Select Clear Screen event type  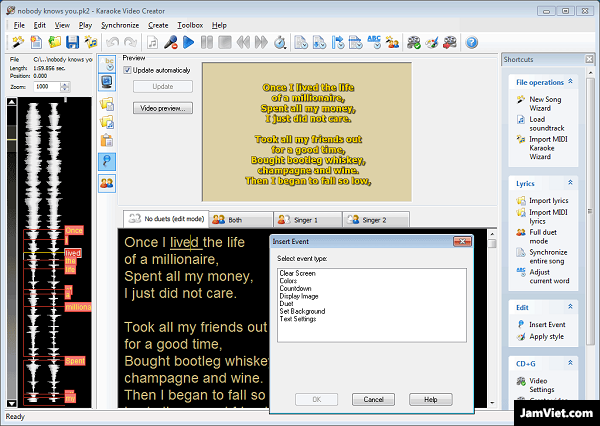click(x=297, y=273)
